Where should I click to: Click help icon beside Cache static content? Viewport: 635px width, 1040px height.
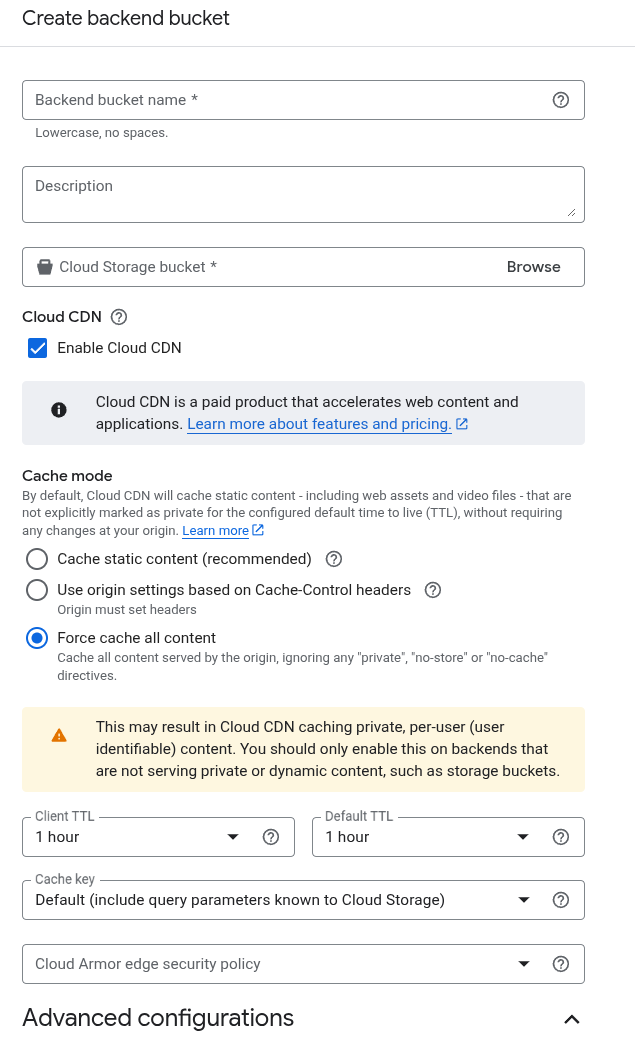[x=334, y=559]
